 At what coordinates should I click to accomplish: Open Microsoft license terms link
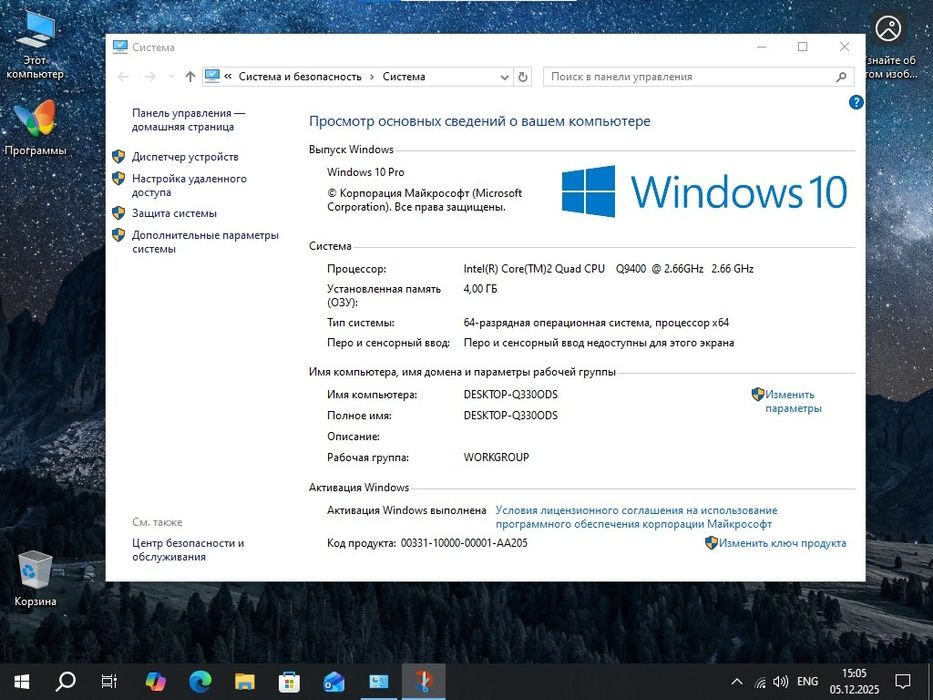(636, 517)
